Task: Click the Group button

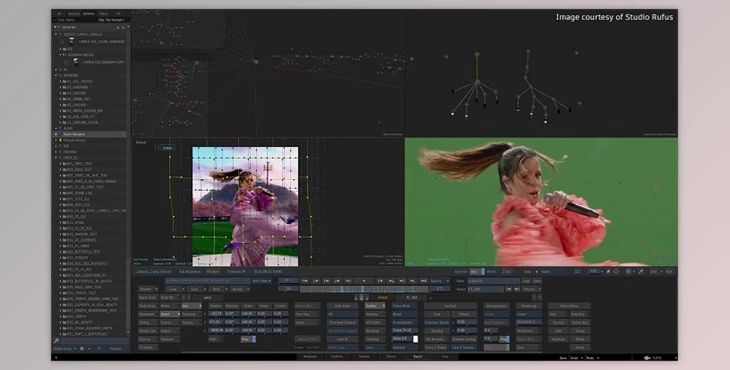Action: (x=580, y=331)
